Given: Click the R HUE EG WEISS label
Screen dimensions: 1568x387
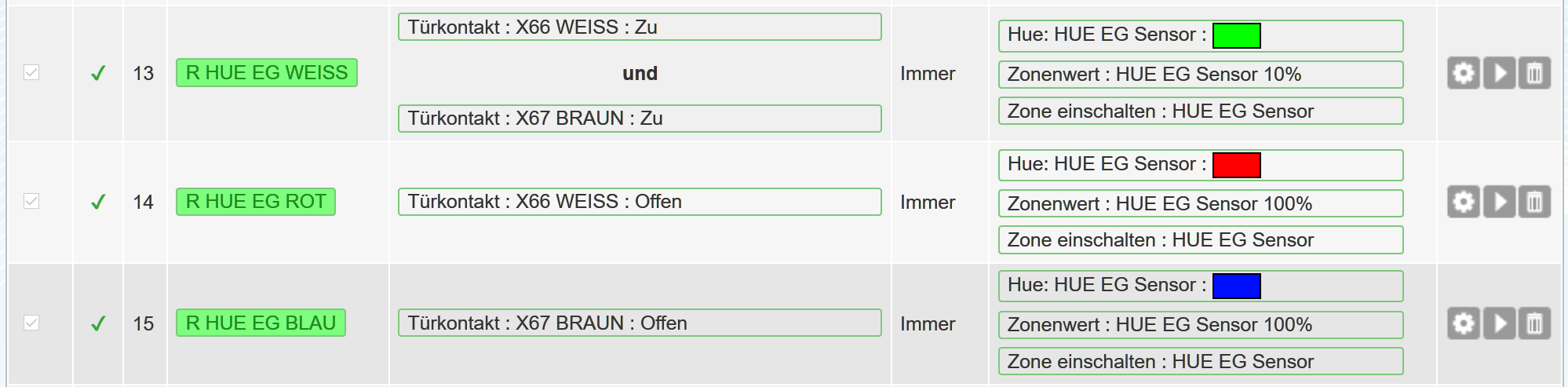Looking at the screenshot, I should [x=266, y=73].
